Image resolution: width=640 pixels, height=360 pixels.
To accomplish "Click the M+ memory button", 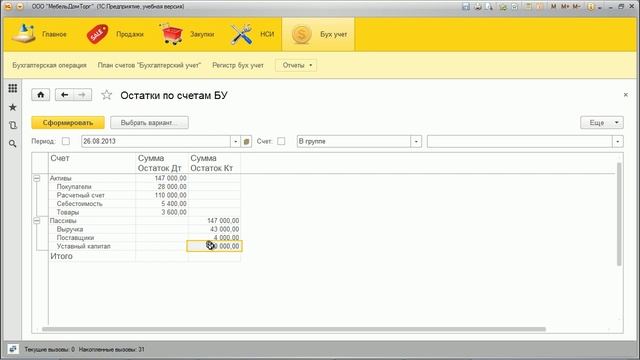I will (565, 7).
